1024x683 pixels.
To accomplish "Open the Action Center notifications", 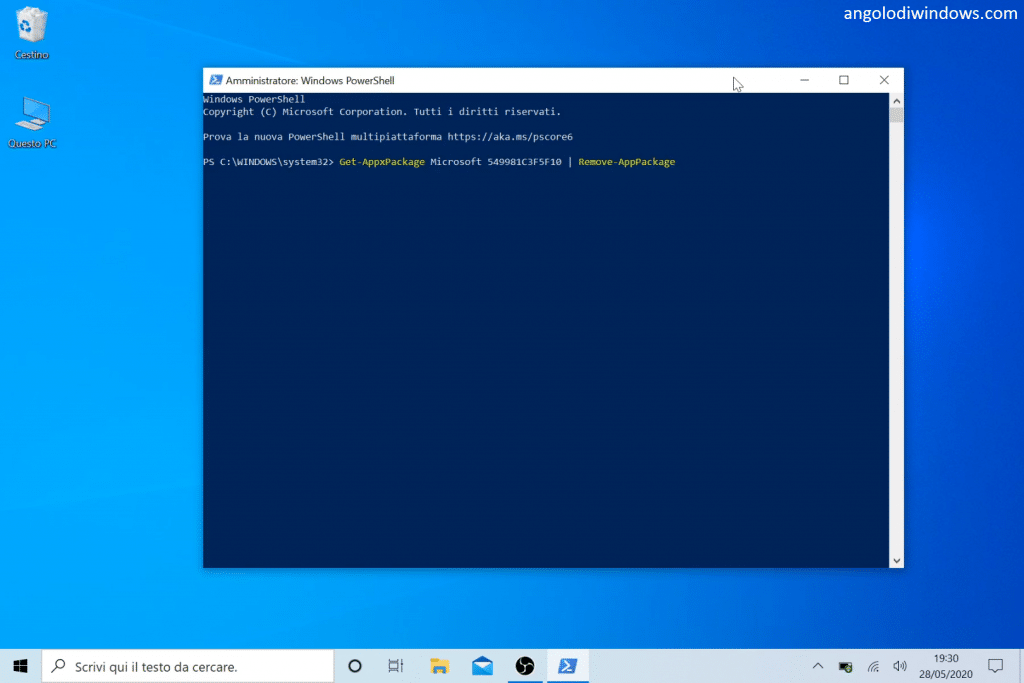I will pyautogui.click(x=995, y=666).
